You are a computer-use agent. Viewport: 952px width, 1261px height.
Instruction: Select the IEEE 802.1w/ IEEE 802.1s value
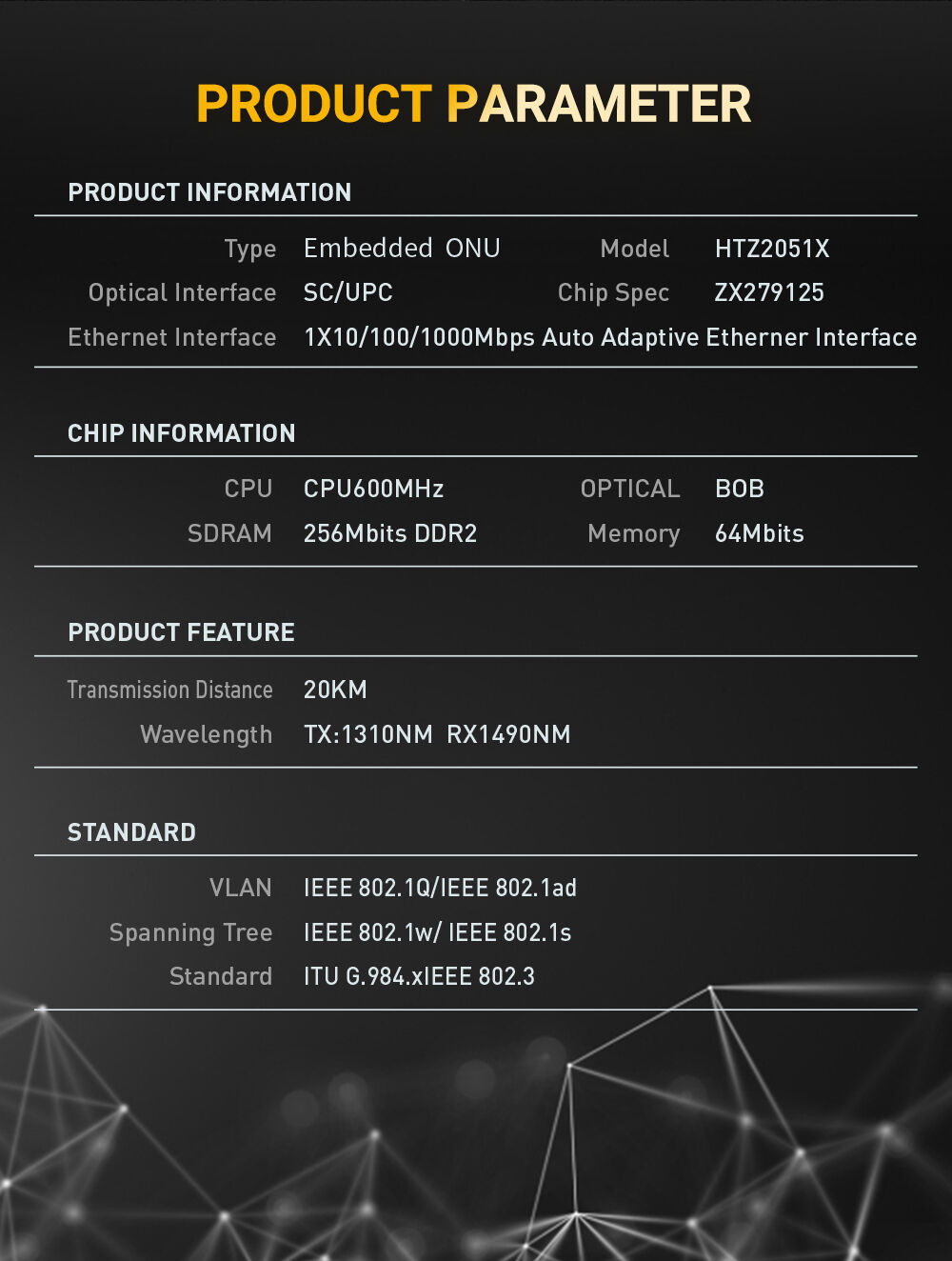[x=437, y=932]
